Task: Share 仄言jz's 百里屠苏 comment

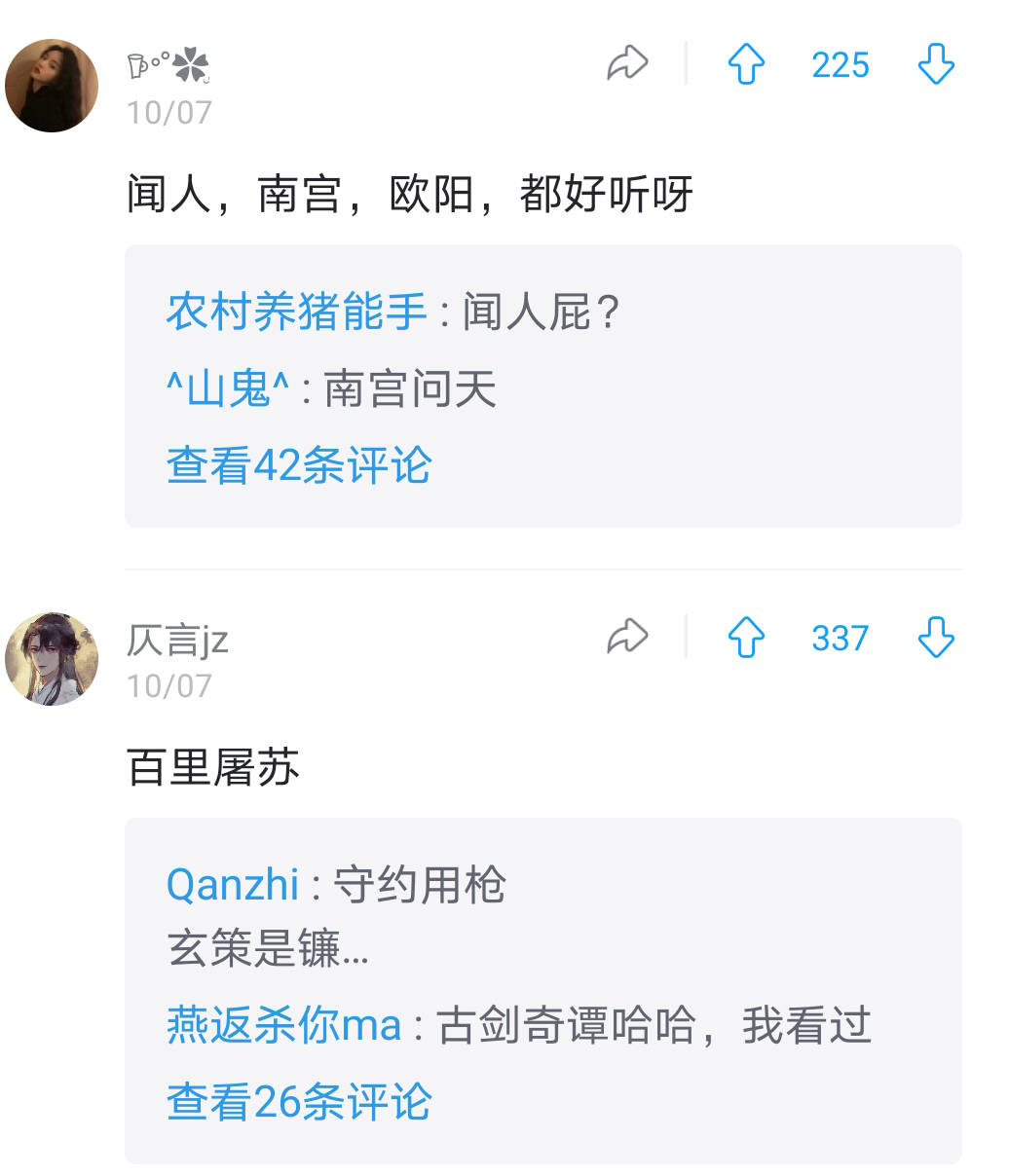Action: (x=627, y=638)
